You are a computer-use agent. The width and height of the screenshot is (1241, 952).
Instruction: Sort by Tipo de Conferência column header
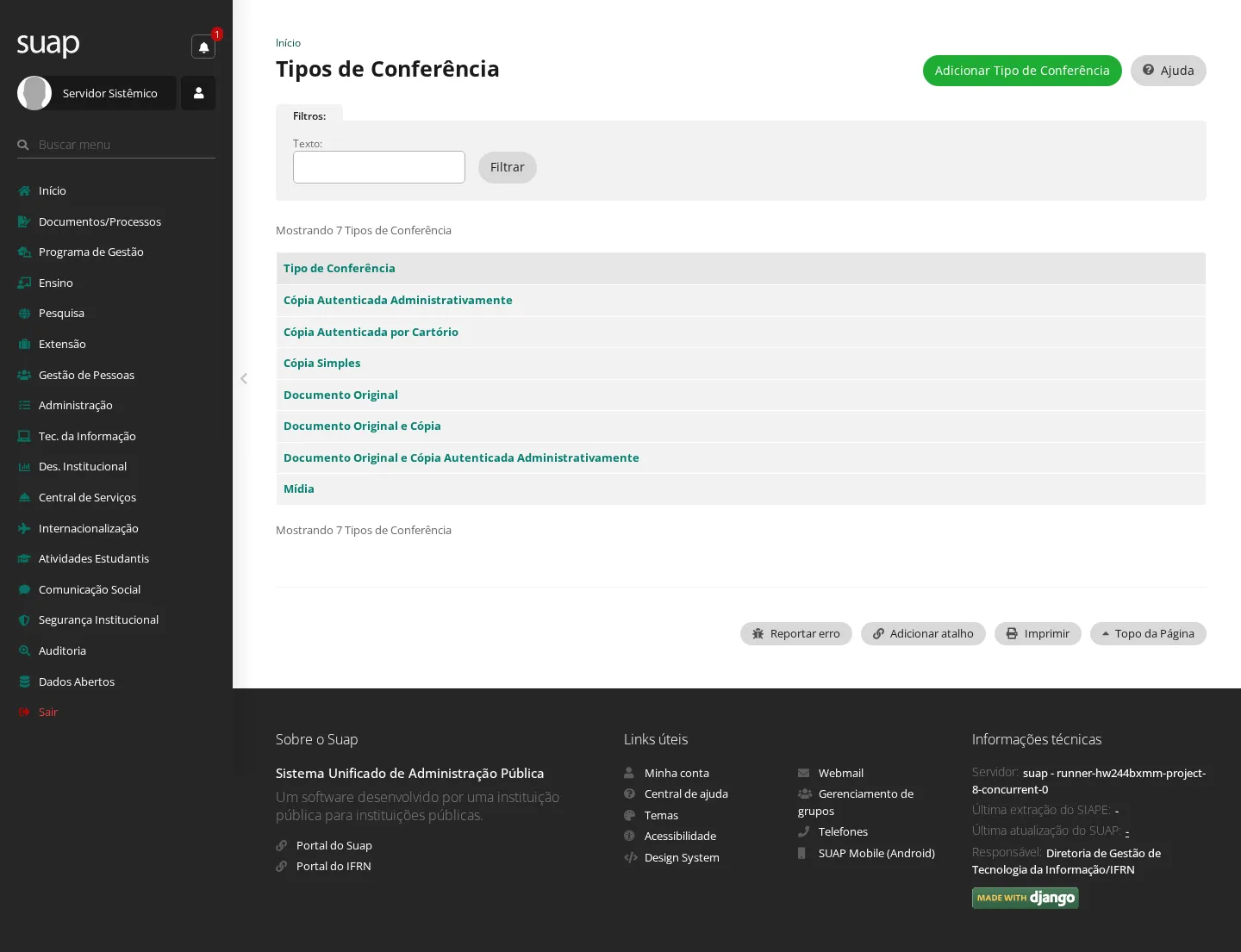pyautogui.click(x=340, y=269)
